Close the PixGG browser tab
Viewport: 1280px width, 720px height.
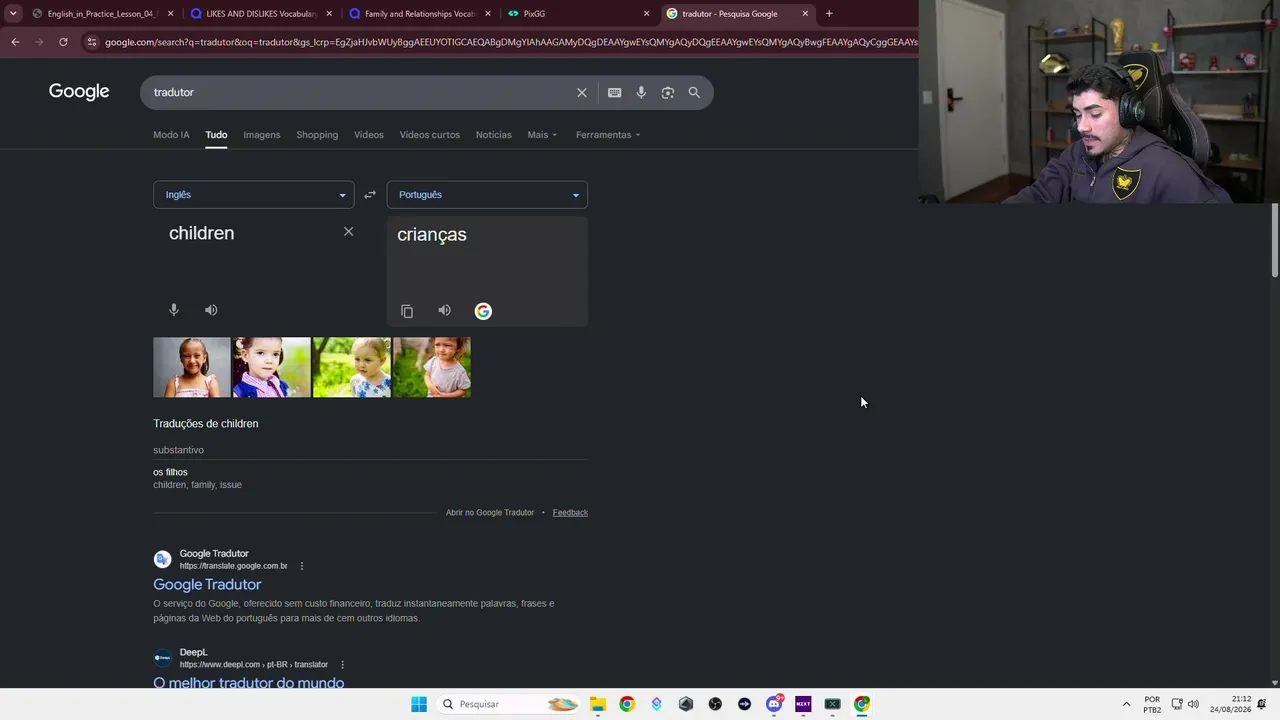click(x=646, y=14)
